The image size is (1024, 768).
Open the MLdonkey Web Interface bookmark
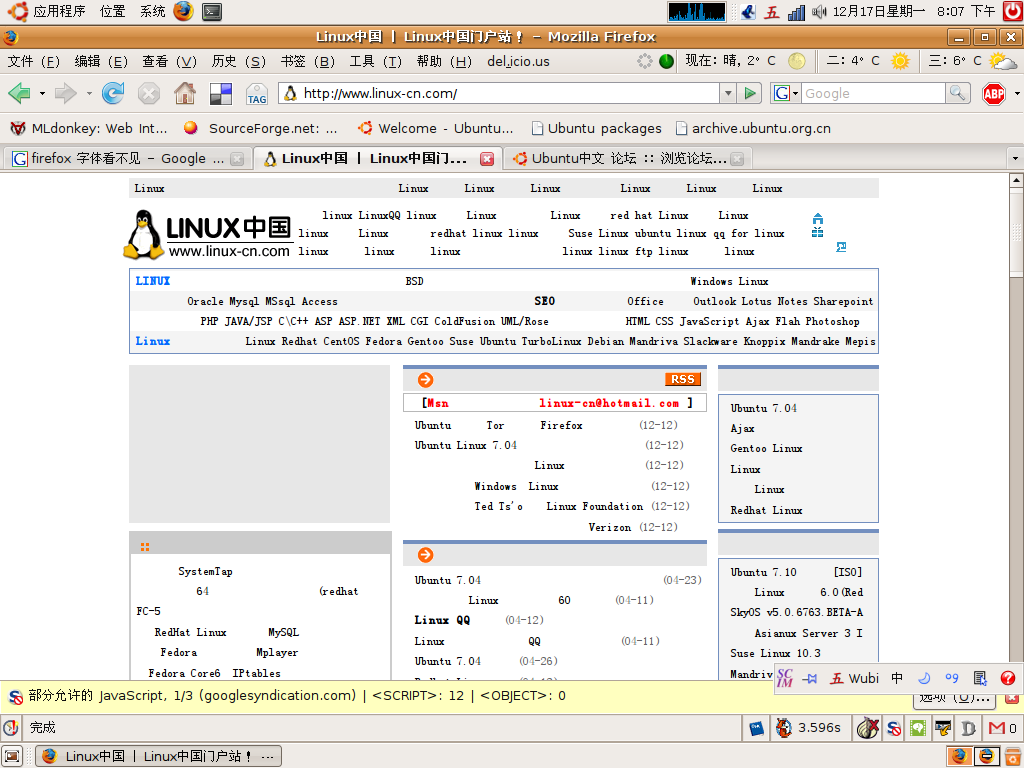coord(89,128)
